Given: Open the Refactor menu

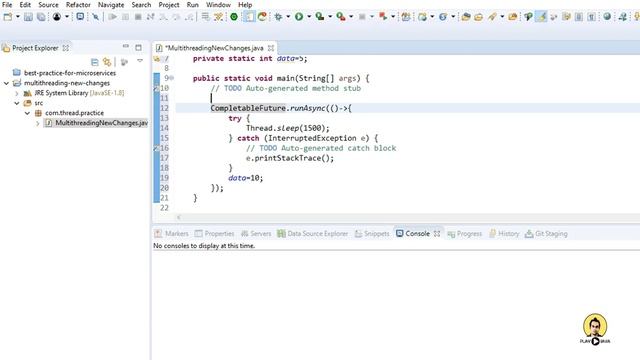Looking at the screenshot, I should click(x=78, y=4).
